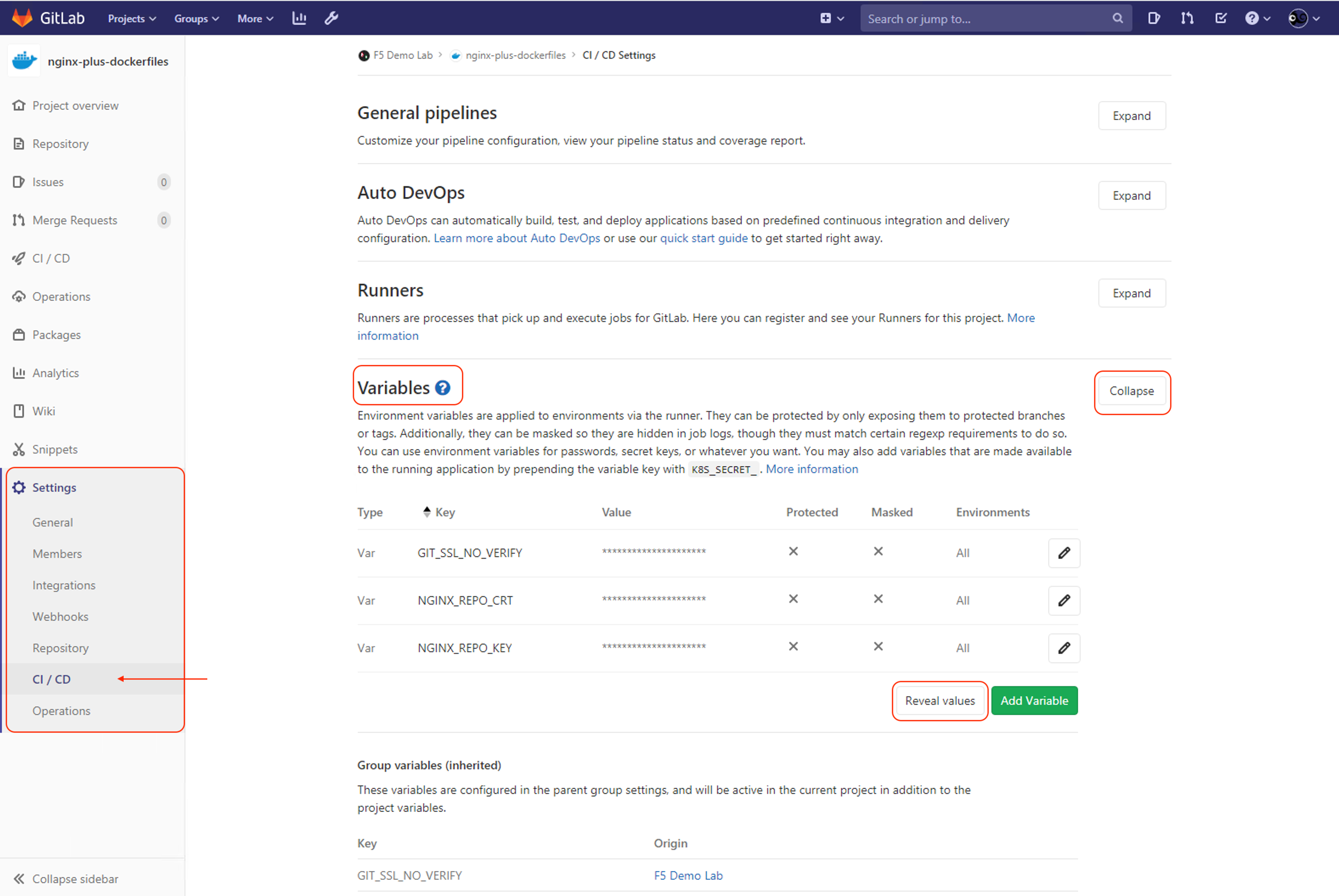Click F5 Demo Lab breadcrumb link

click(403, 56)
